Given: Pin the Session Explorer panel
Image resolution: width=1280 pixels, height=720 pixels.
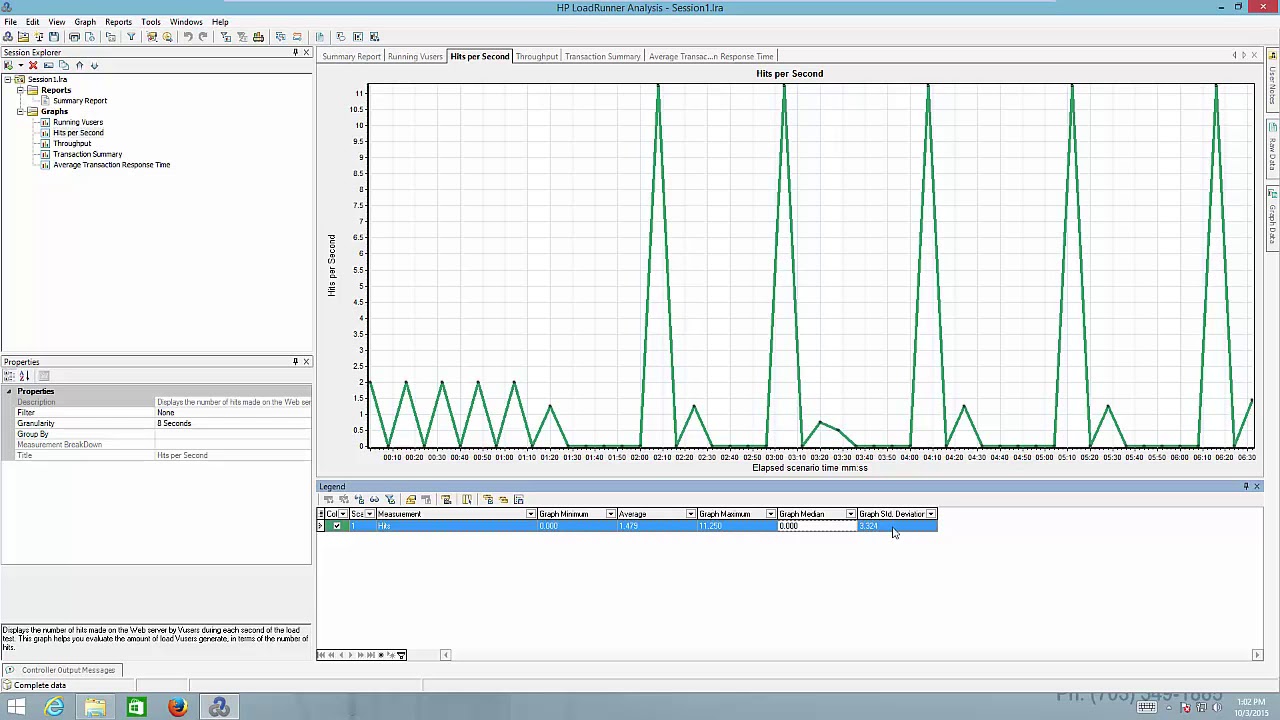Looking at the screenshot, I should pyautogui.click(x=295, y=52).
